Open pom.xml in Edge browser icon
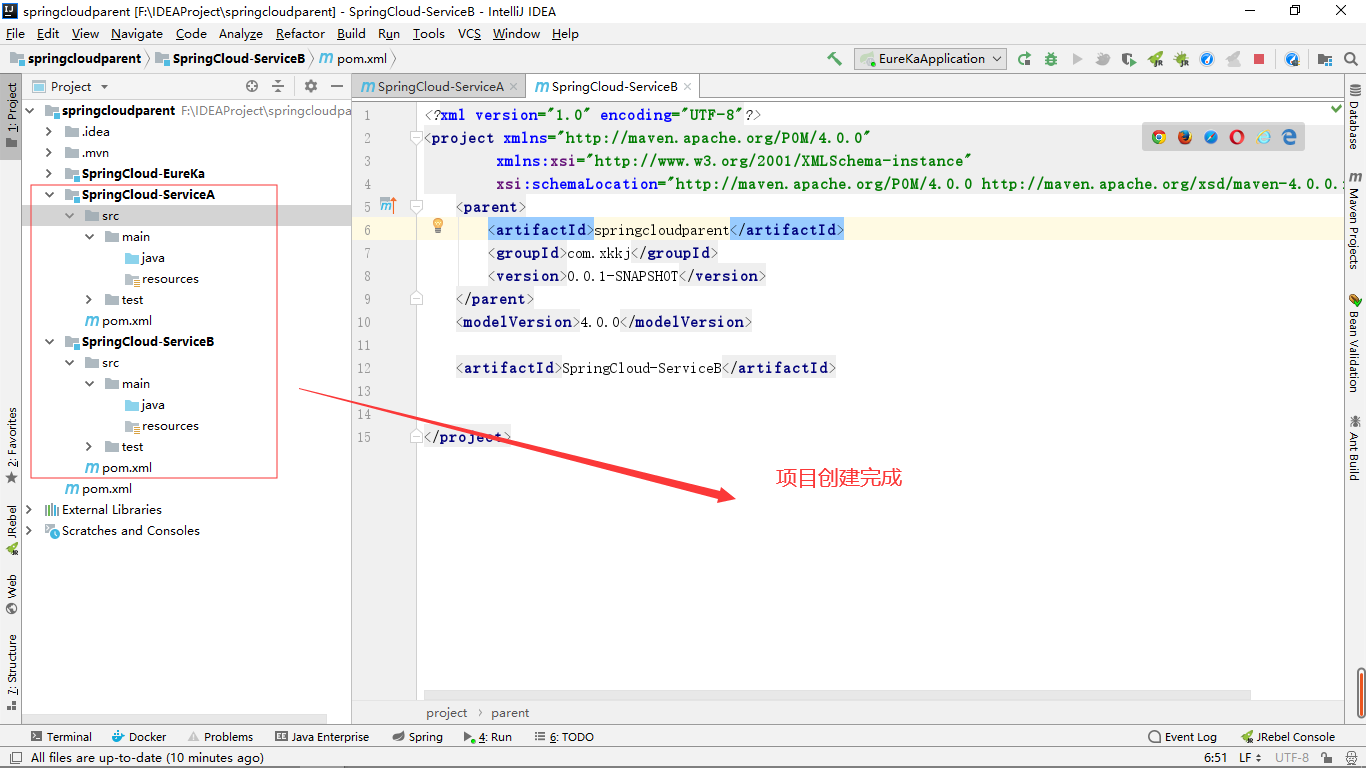1366x768 pixels. 1289,137
